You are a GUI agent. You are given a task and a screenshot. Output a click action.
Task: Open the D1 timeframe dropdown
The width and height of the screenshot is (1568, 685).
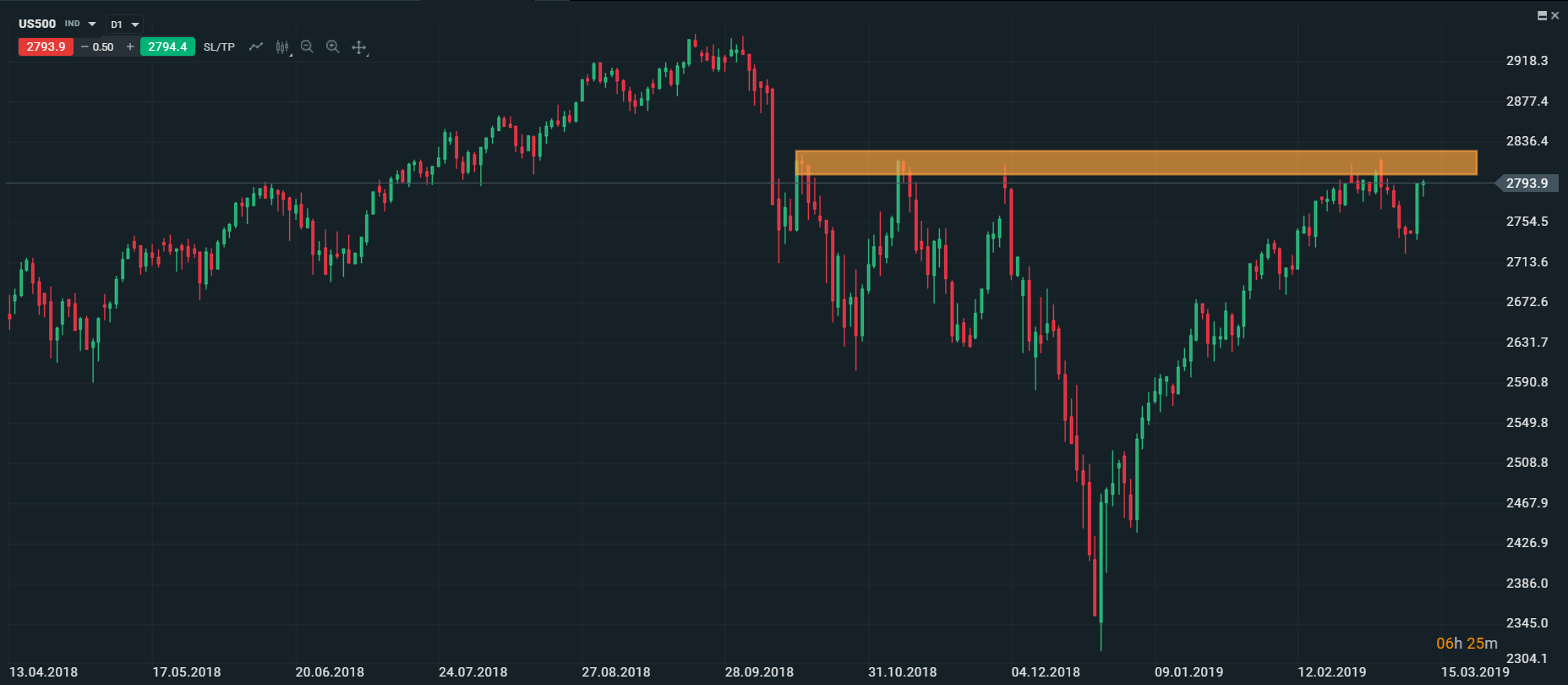tap(124, 25)
